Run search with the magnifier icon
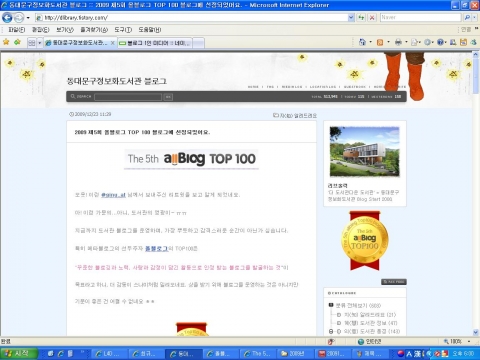 pyautogui.click(x=467, y=17)
